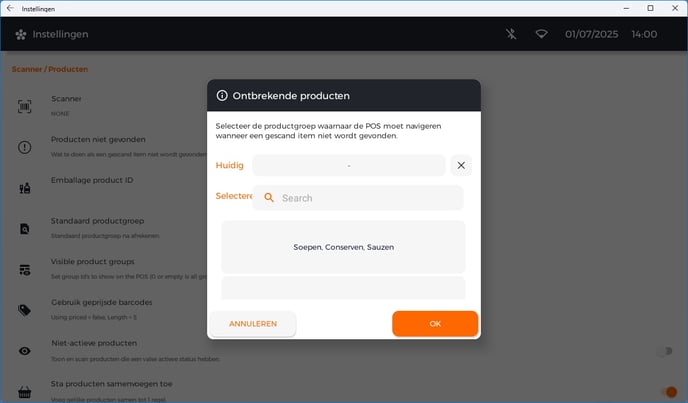Click the time 14:00 in header
The image size is (688, 403).
(x=644, y=34)
